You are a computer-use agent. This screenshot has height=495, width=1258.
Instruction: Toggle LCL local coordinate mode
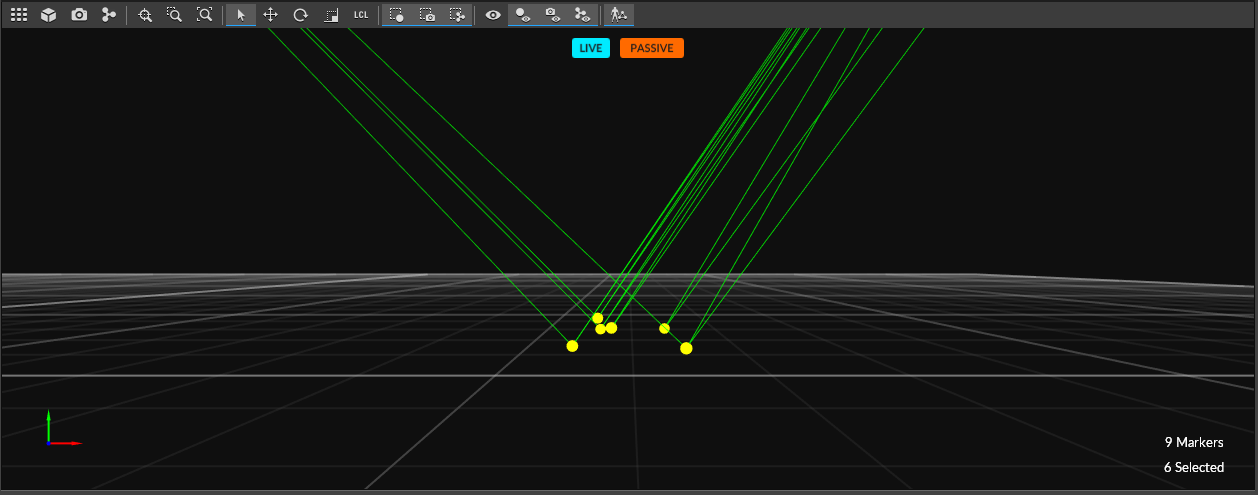361,15
